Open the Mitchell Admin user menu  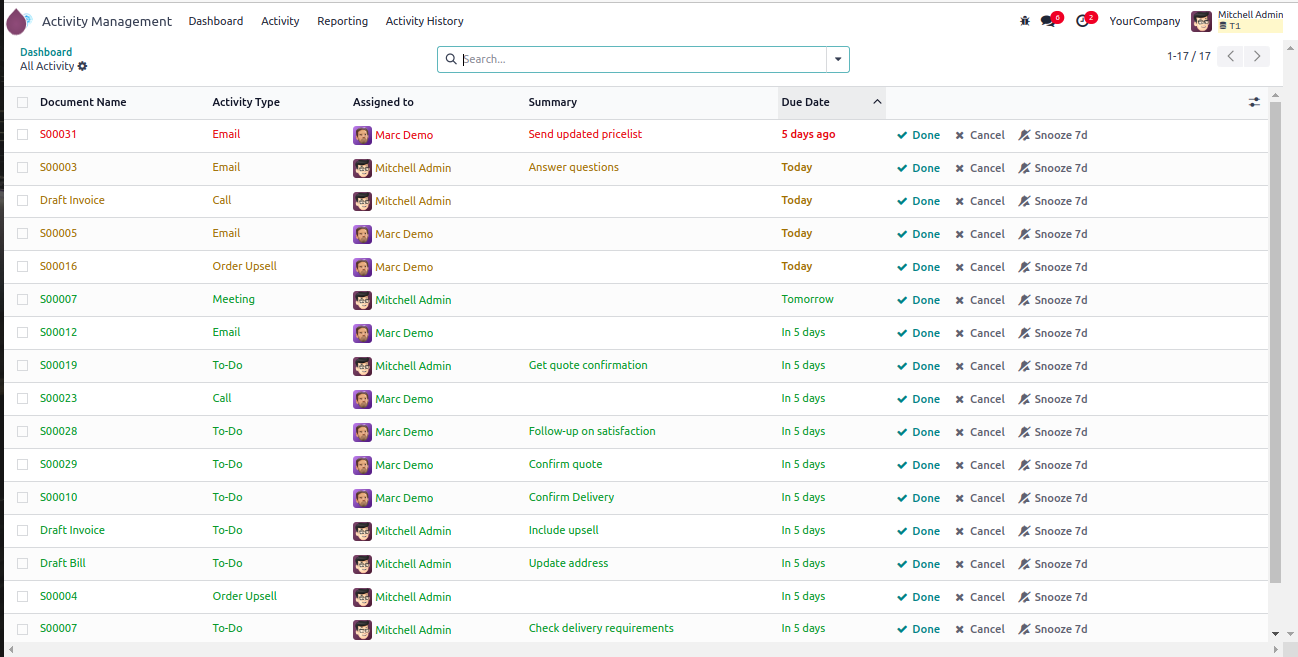[x=1236, y=21]
